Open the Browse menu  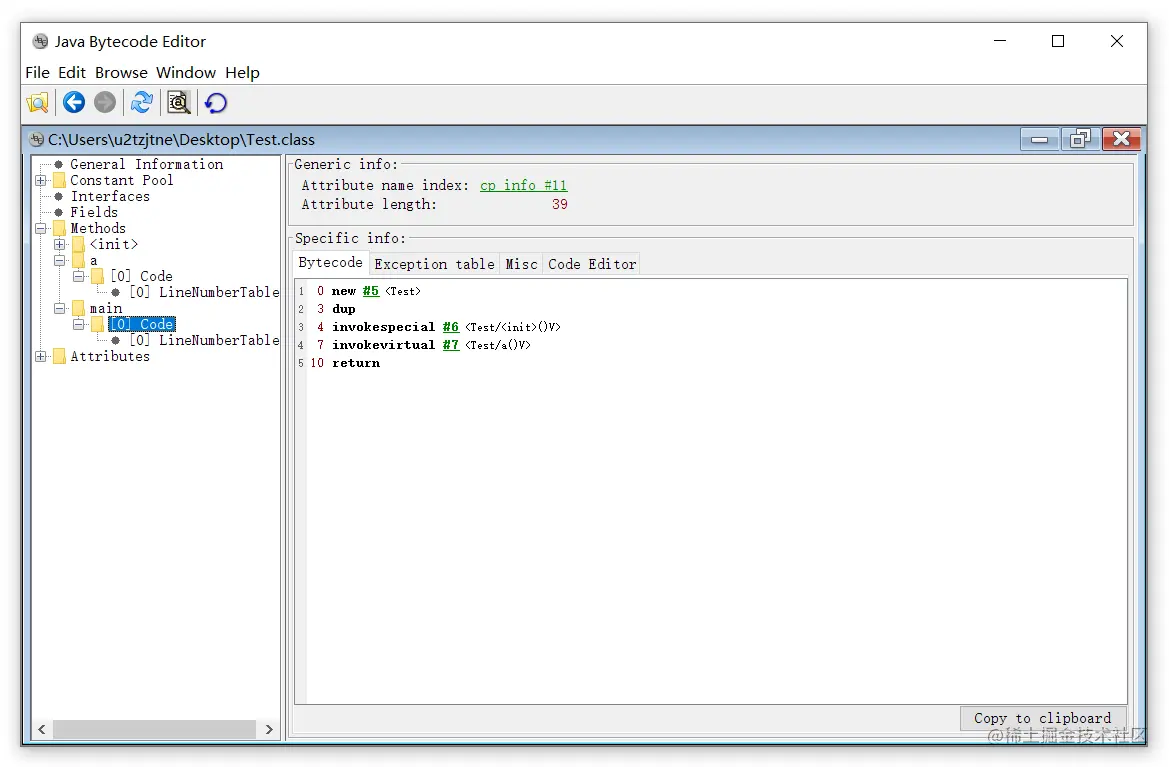pyautogui.click(x=121, y=72)
